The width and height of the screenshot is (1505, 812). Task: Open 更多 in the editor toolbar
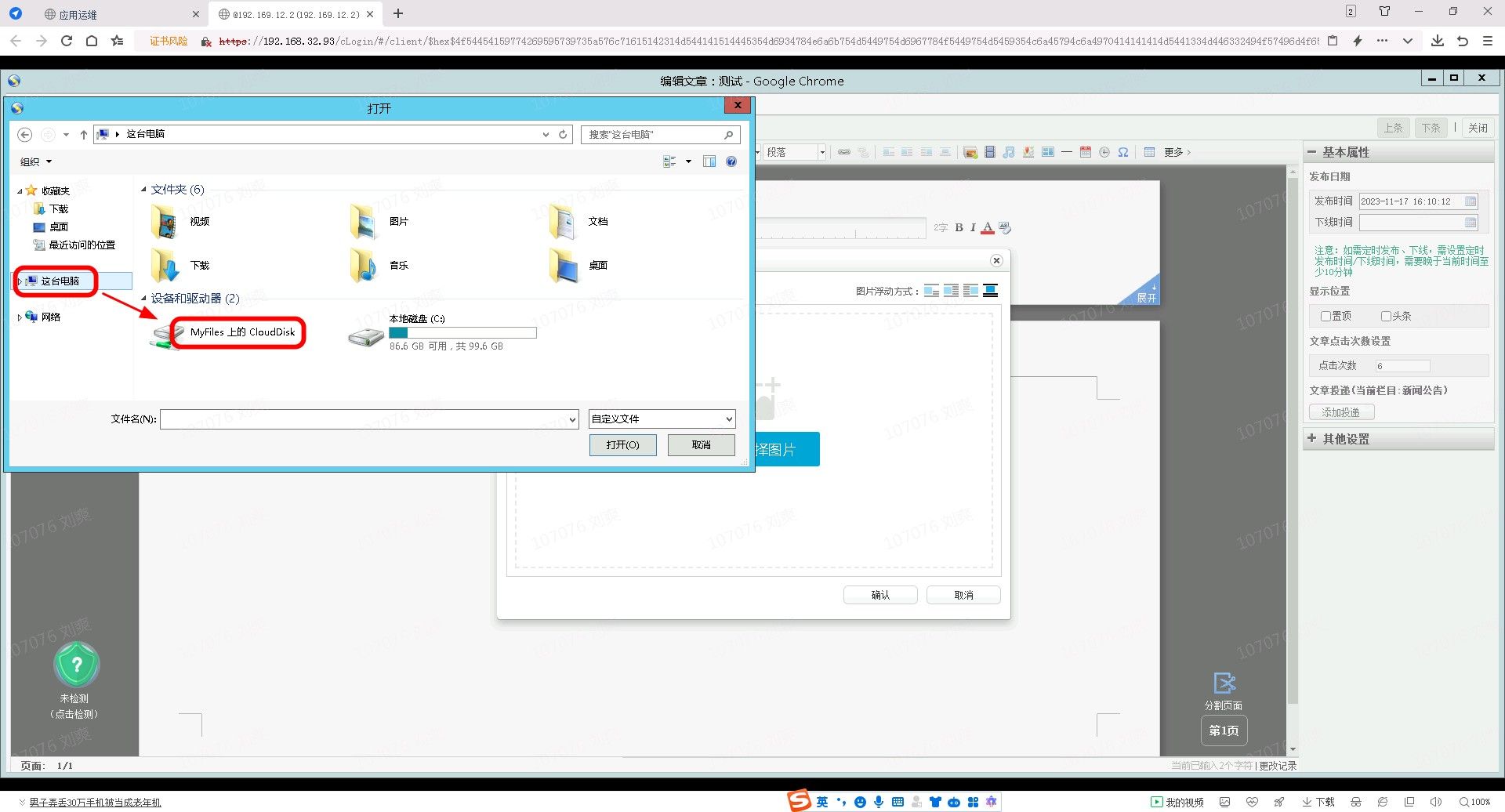[1177, 152]
